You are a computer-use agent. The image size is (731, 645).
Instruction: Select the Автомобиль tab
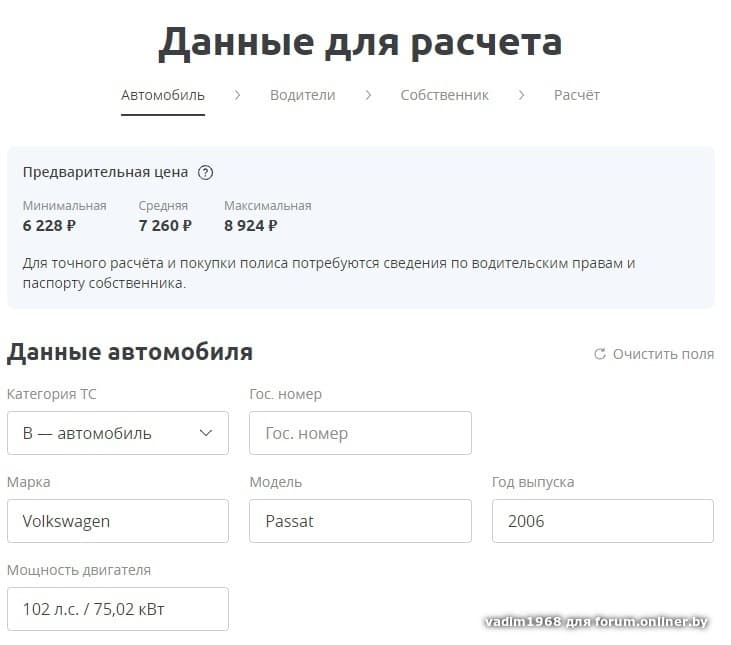[163, 95]
